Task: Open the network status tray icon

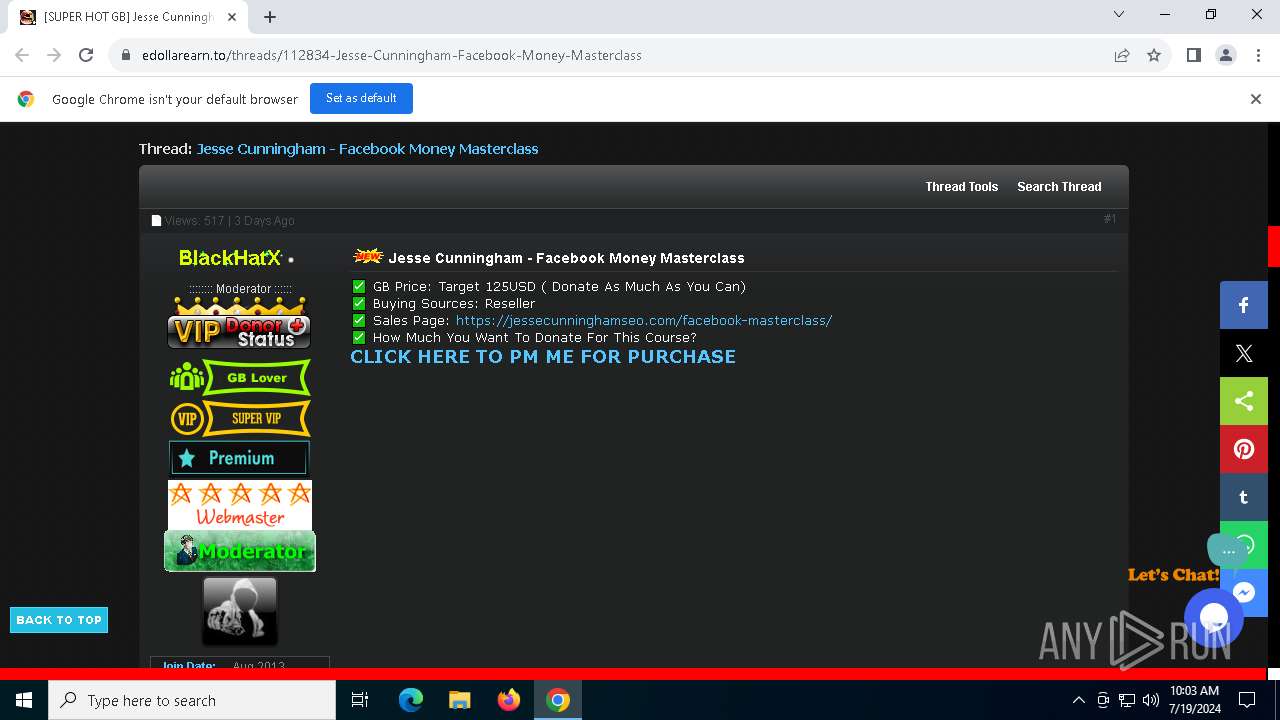Action: point(1127,700)
